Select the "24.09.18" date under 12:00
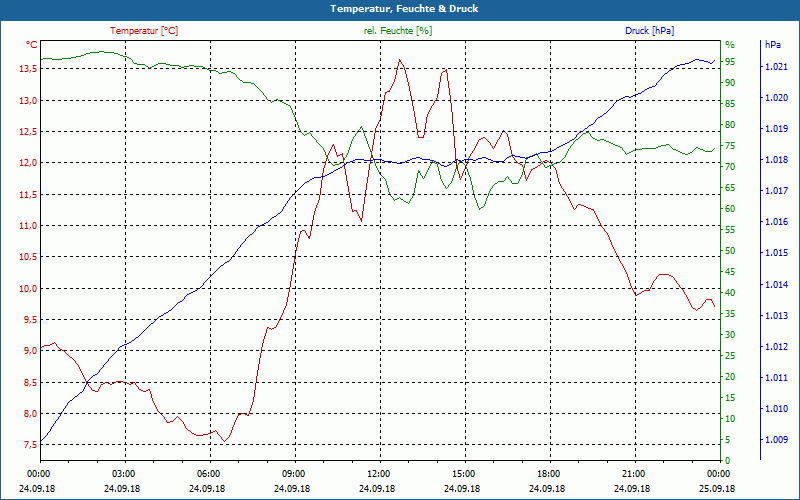Screen dimensions: 800x500 (377, 488)
